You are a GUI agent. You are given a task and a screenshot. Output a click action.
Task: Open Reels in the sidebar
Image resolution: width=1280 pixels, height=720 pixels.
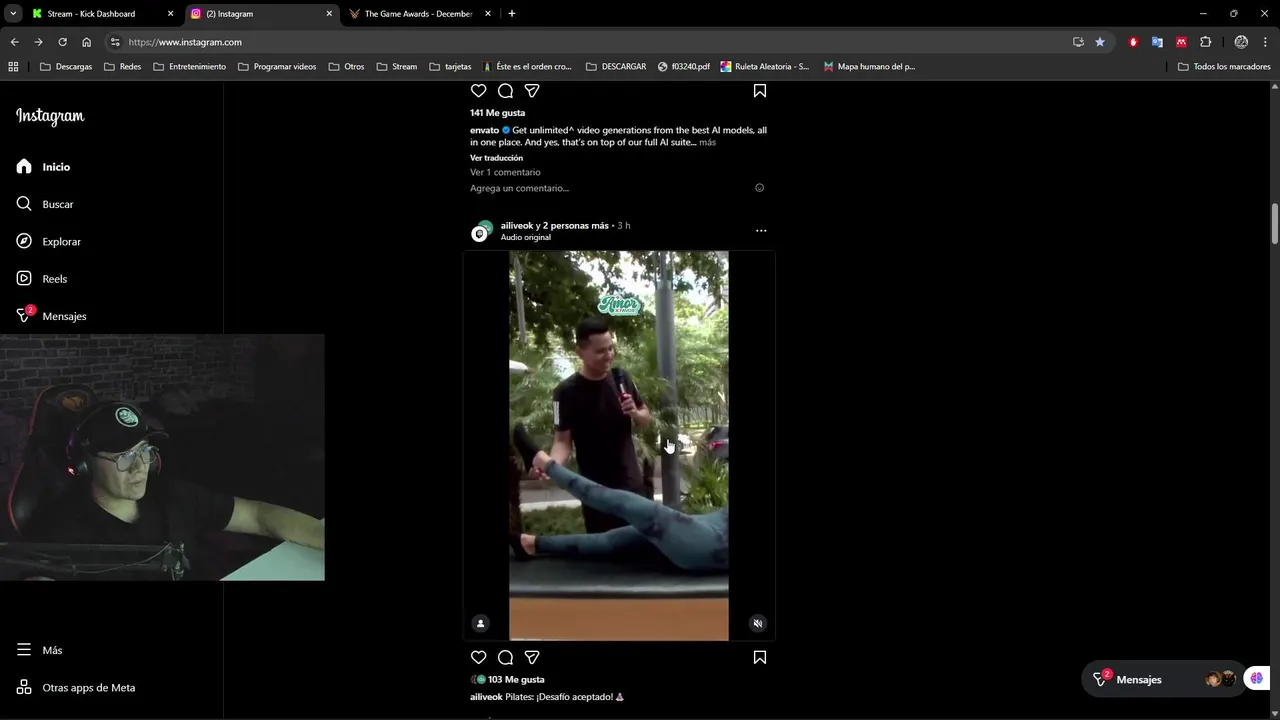pyautogui.click(x=42, y=279)
